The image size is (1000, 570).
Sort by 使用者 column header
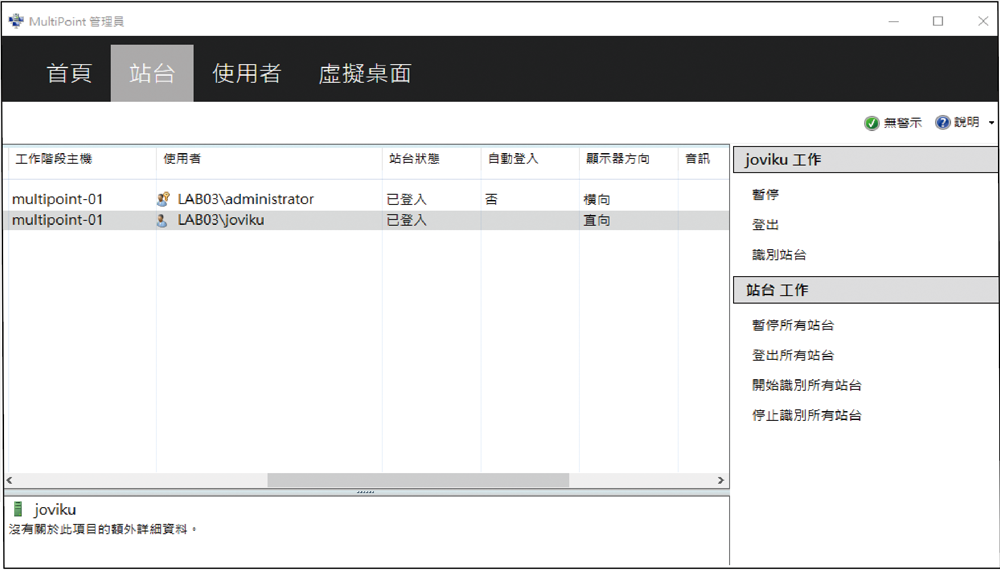[x=182, y=159]
